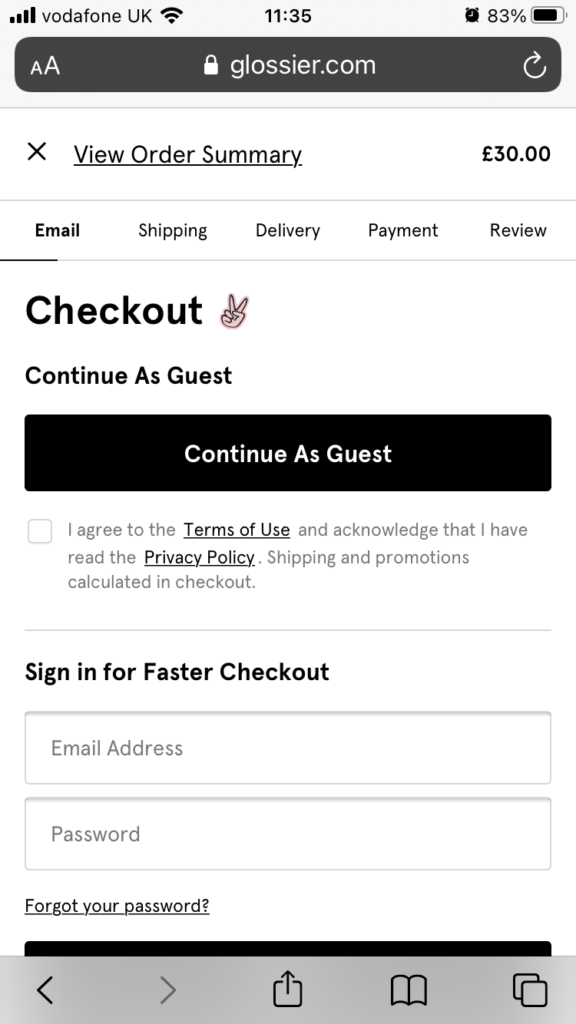Viewport: 576px width, 1024px height.
Task: Go back with Safari's back arrow
Action: coord(44,989)
